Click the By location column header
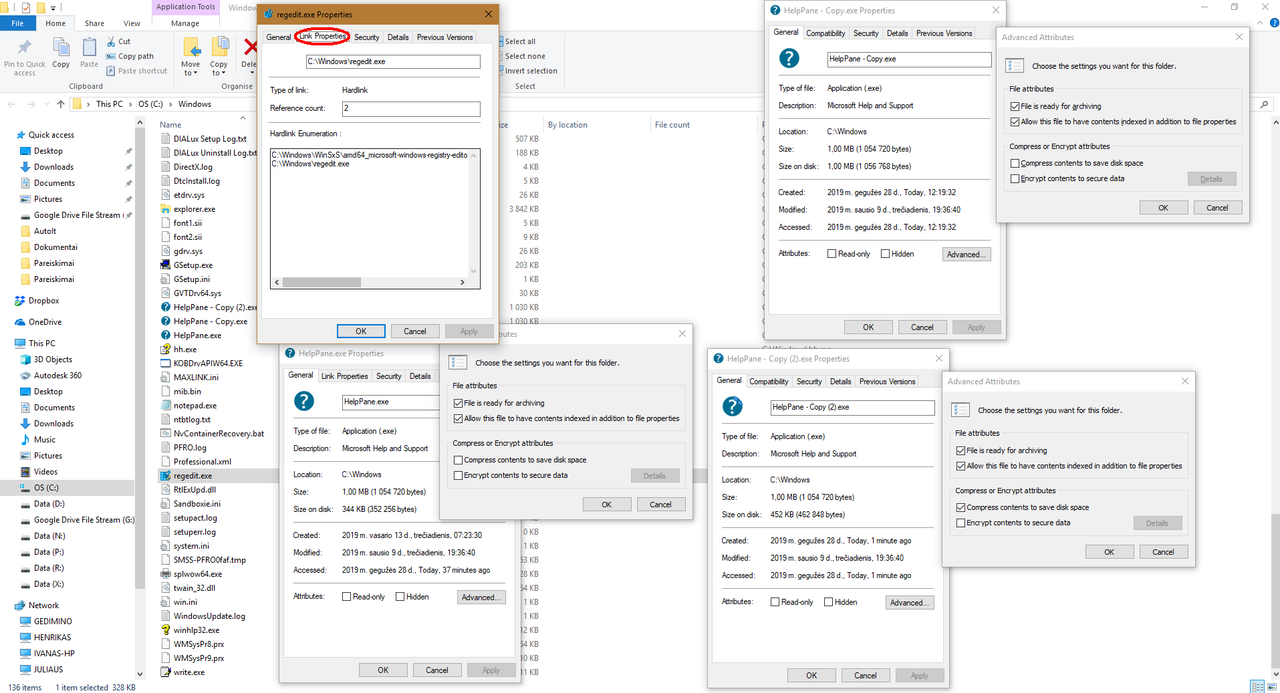 [x=567, y=125]
